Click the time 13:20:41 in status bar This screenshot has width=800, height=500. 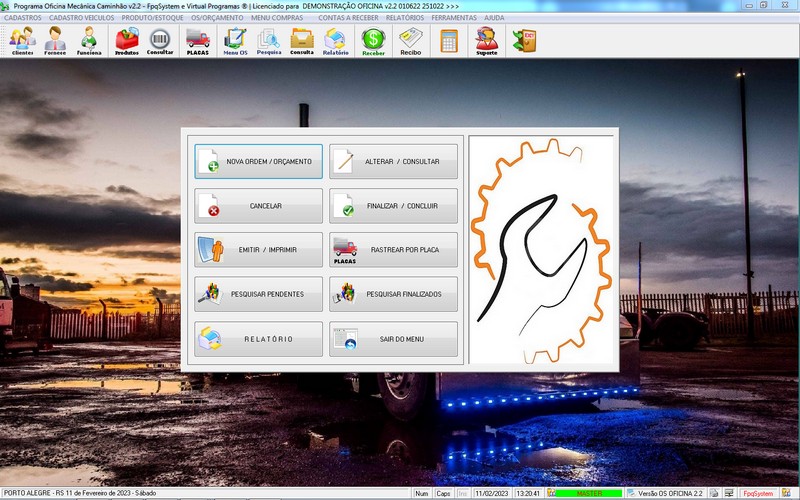coord(528,493)
